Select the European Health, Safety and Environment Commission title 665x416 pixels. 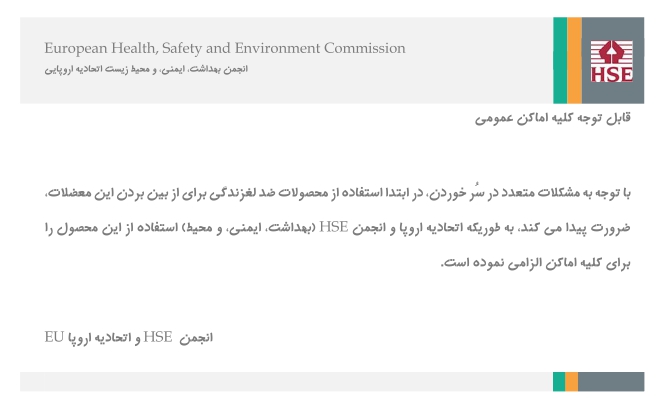click(225, 48)
